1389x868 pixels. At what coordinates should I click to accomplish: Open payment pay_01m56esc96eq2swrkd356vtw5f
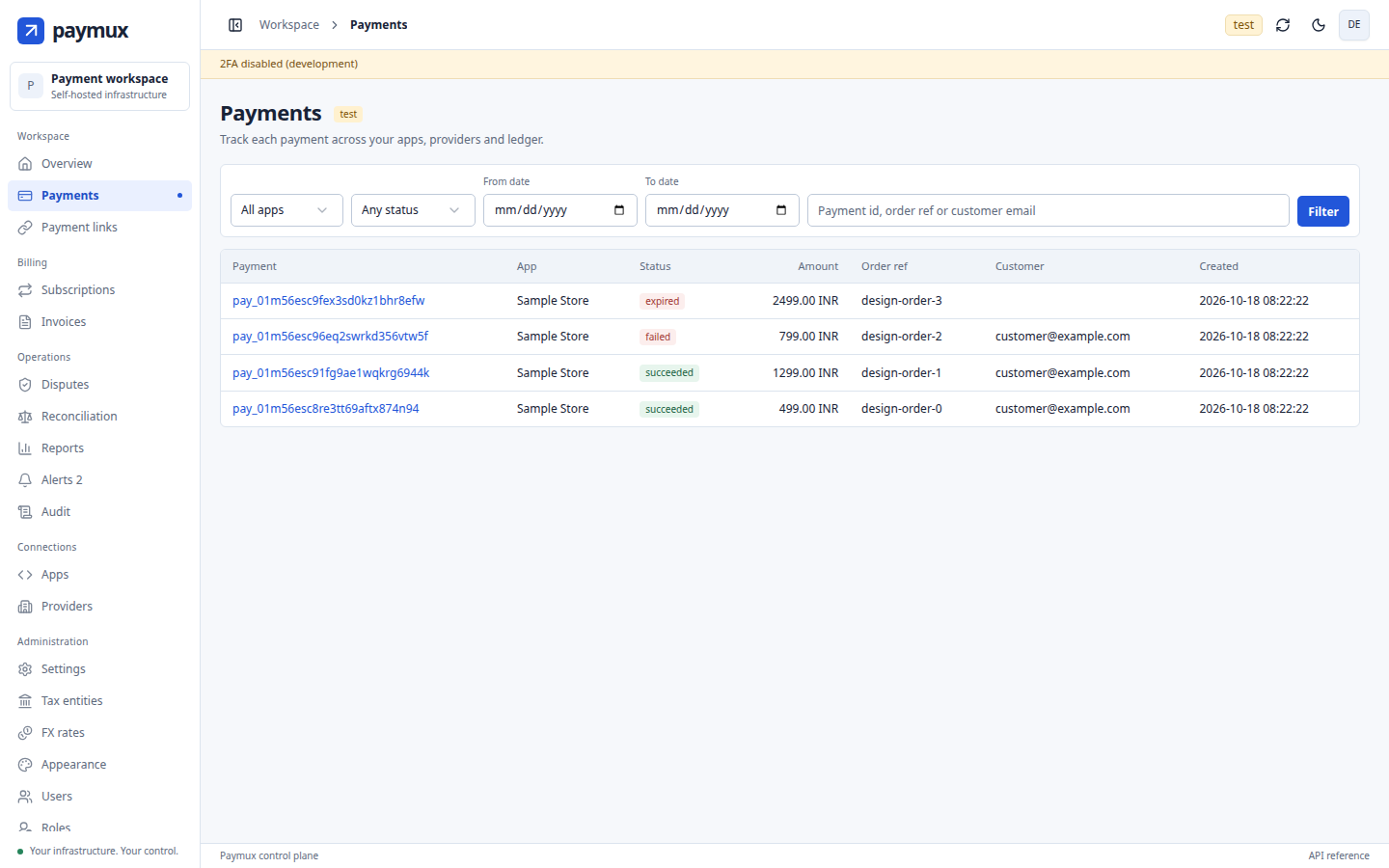tap(331, 337)
